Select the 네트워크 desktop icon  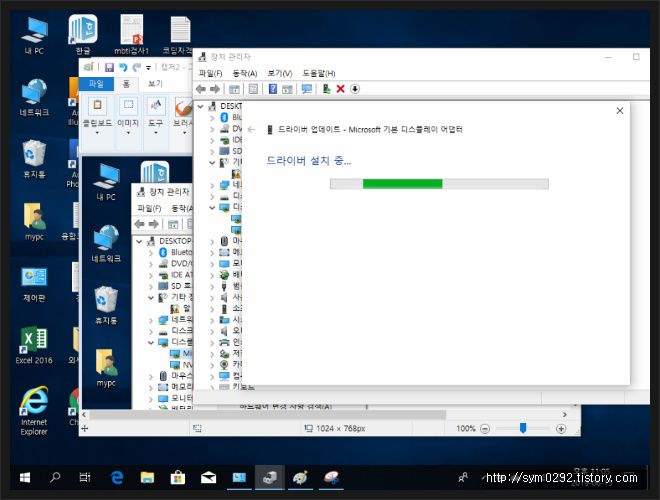point(34,98)
